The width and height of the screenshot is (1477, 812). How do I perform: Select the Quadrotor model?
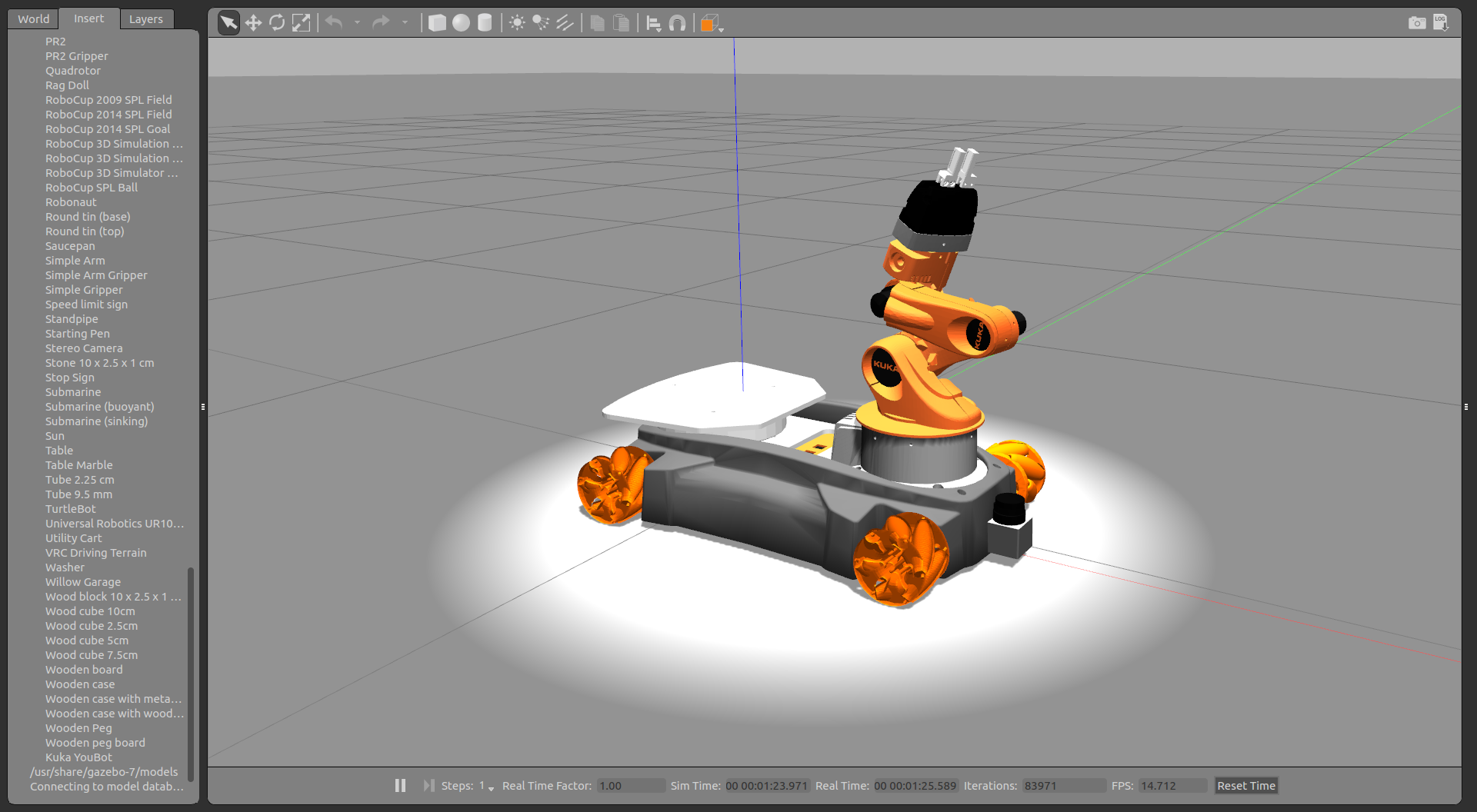coord(73,71)
